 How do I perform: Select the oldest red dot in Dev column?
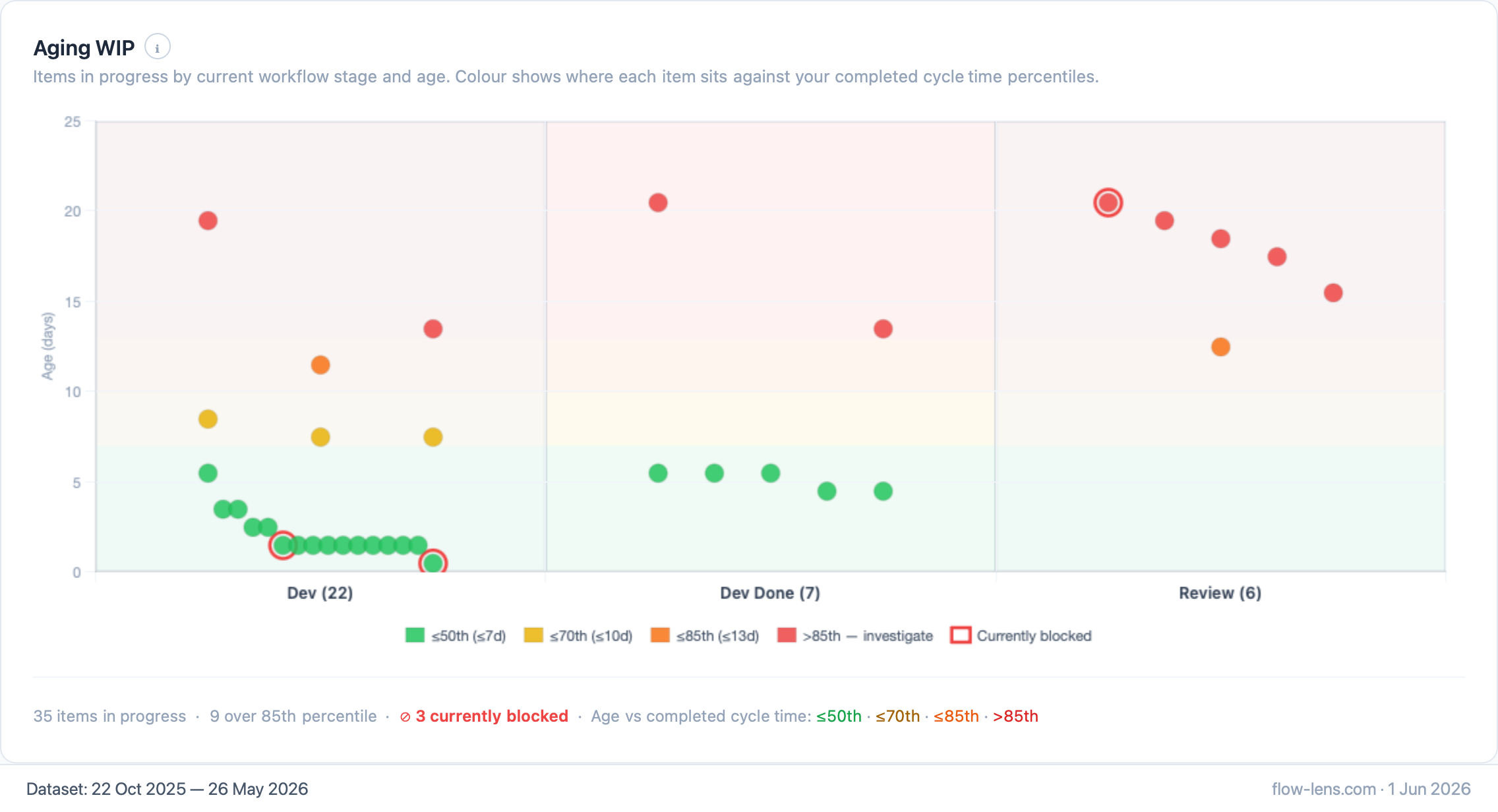pyautogui.click(x=208, y=221)
